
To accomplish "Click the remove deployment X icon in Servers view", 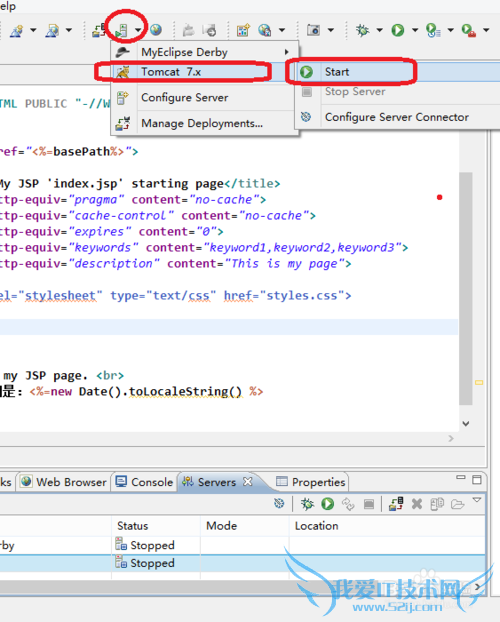I will coord(417,504).
